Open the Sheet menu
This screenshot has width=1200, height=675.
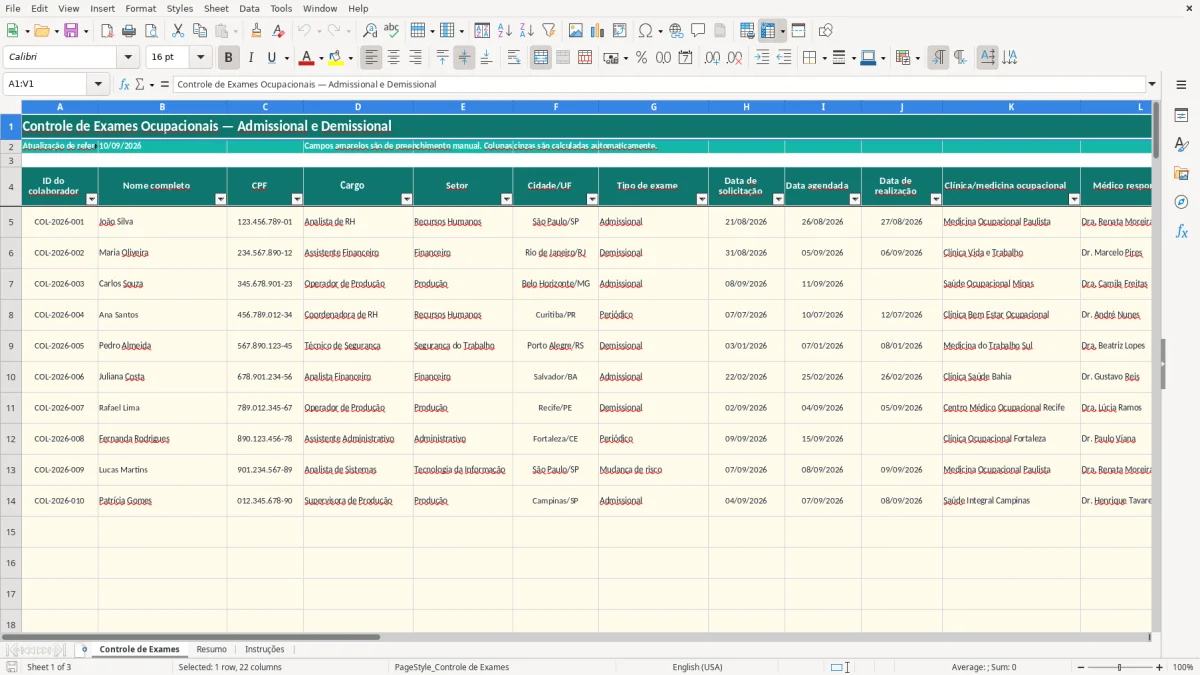[x=216, y=8]
